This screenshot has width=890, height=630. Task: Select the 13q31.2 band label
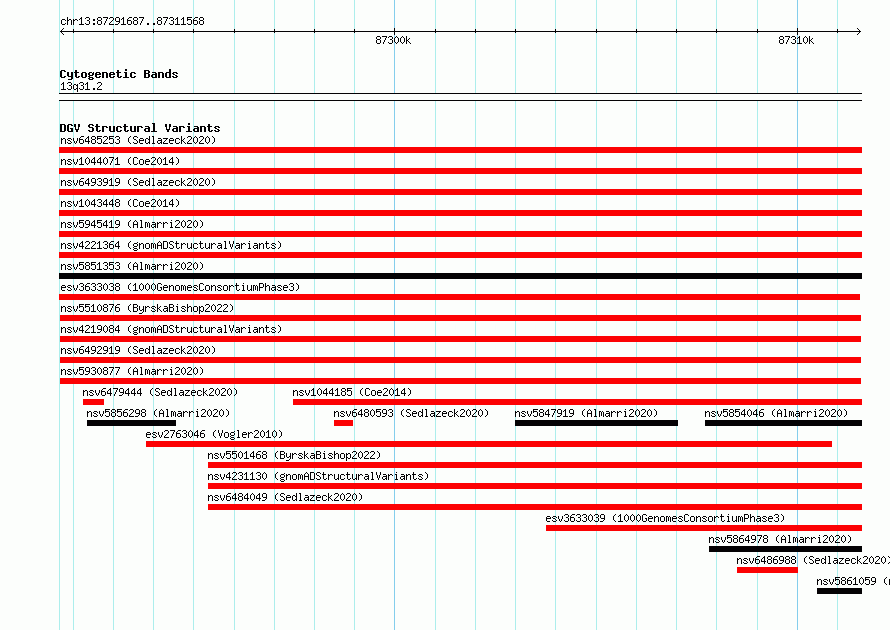(81, 86)
